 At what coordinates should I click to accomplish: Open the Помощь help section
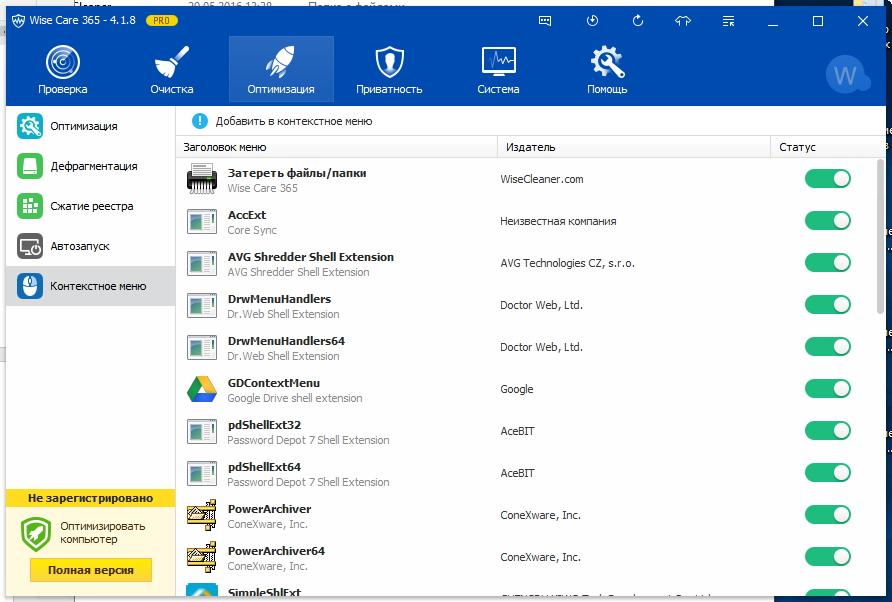607,70
